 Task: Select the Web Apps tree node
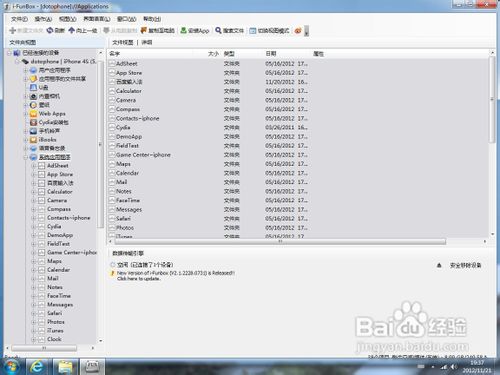(x=52, y=114)
